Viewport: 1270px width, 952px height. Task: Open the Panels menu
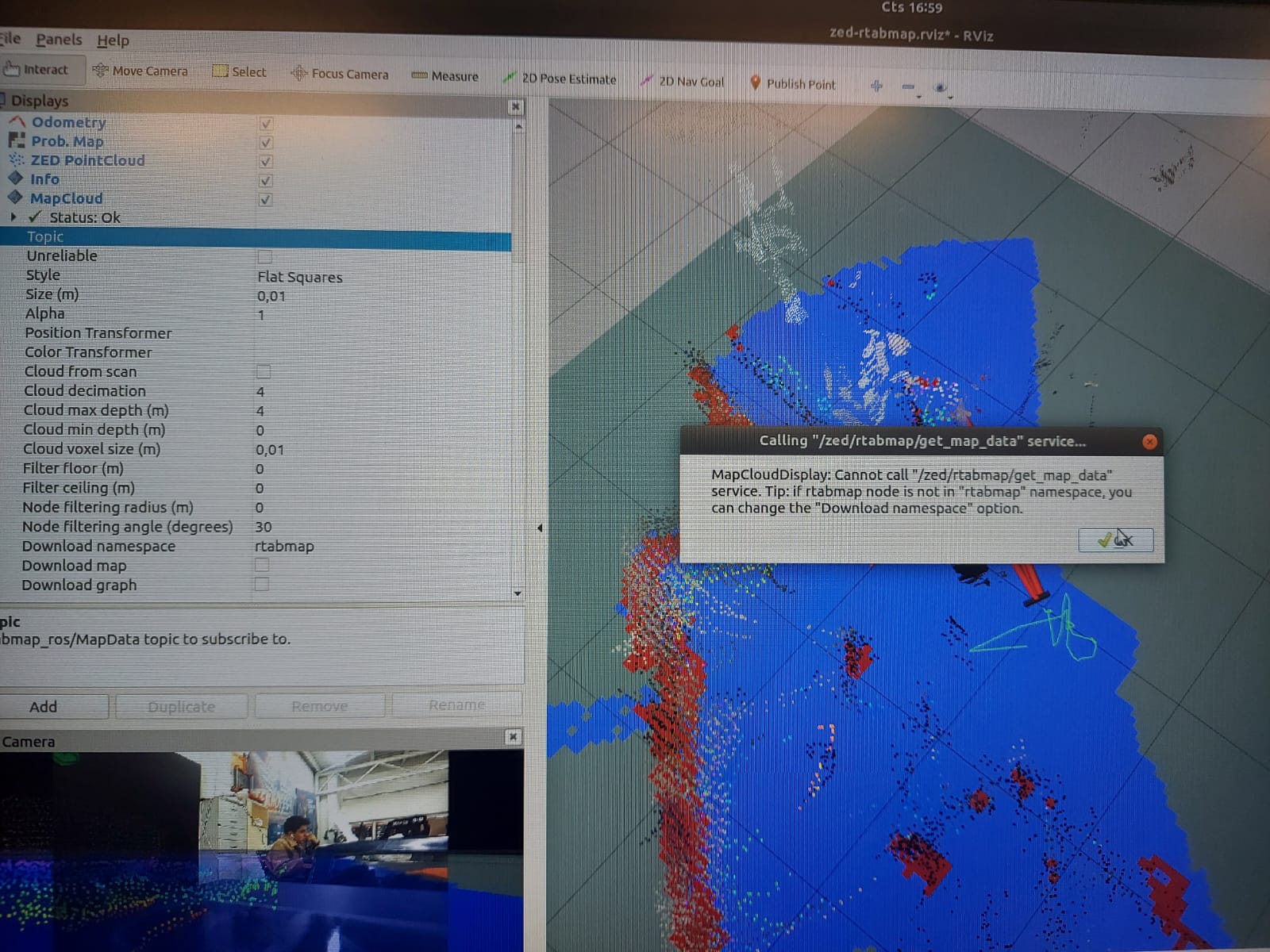click(x=59, y=40)
